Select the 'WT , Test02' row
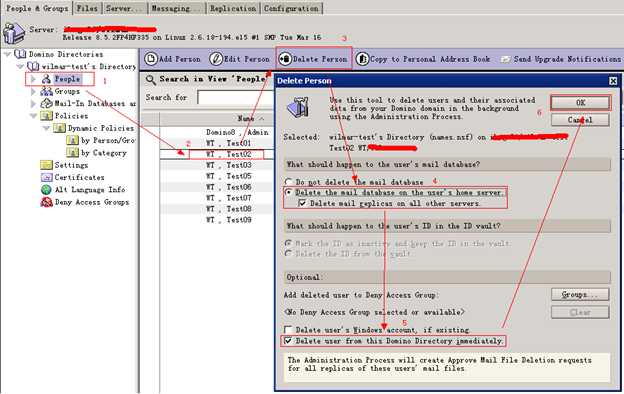The image size is (624, 394). click(x=217, y=154)
